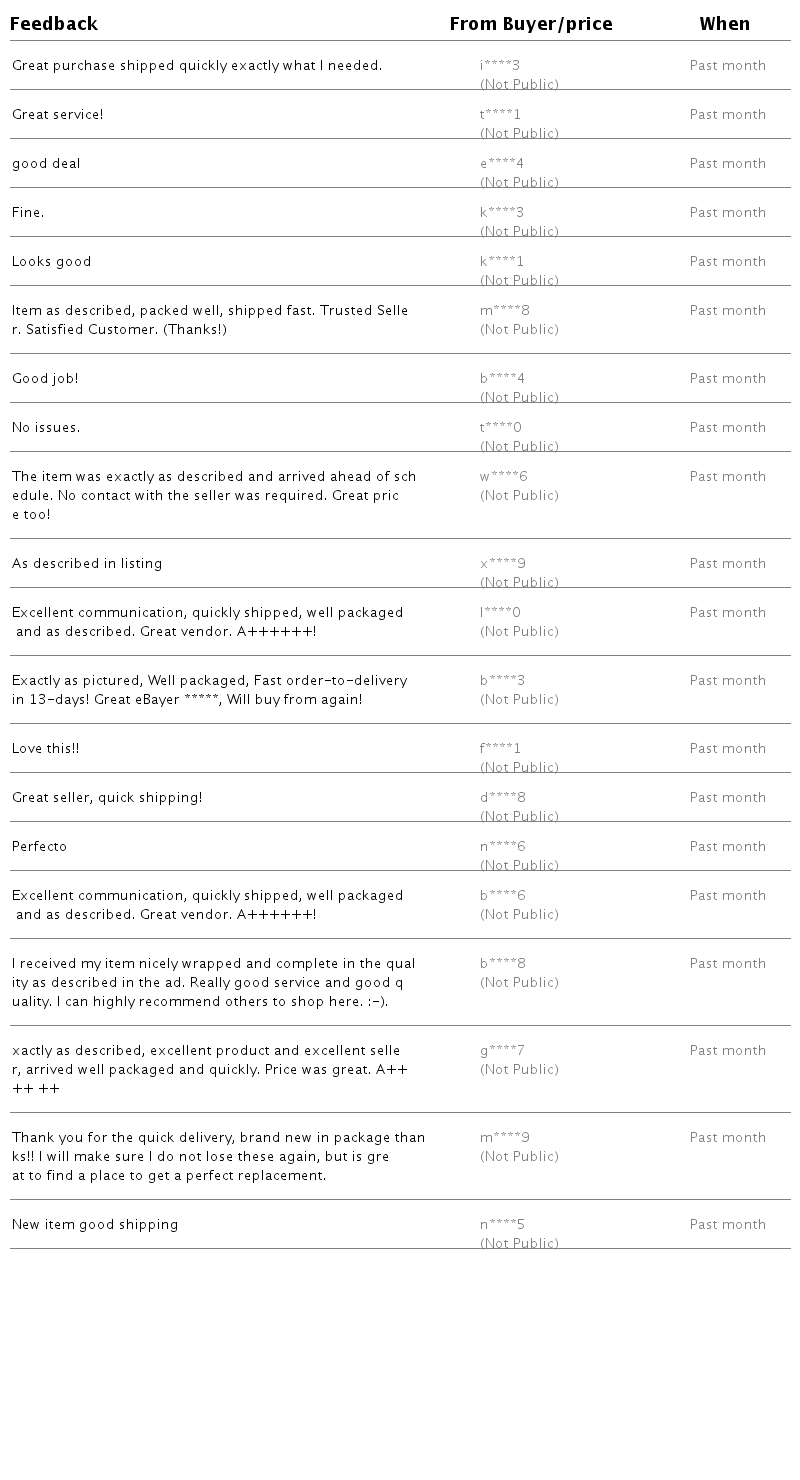Click "New item good shipping" feedback
800x1480 pixels.
pyautogui.click(x=95, y=1225)
